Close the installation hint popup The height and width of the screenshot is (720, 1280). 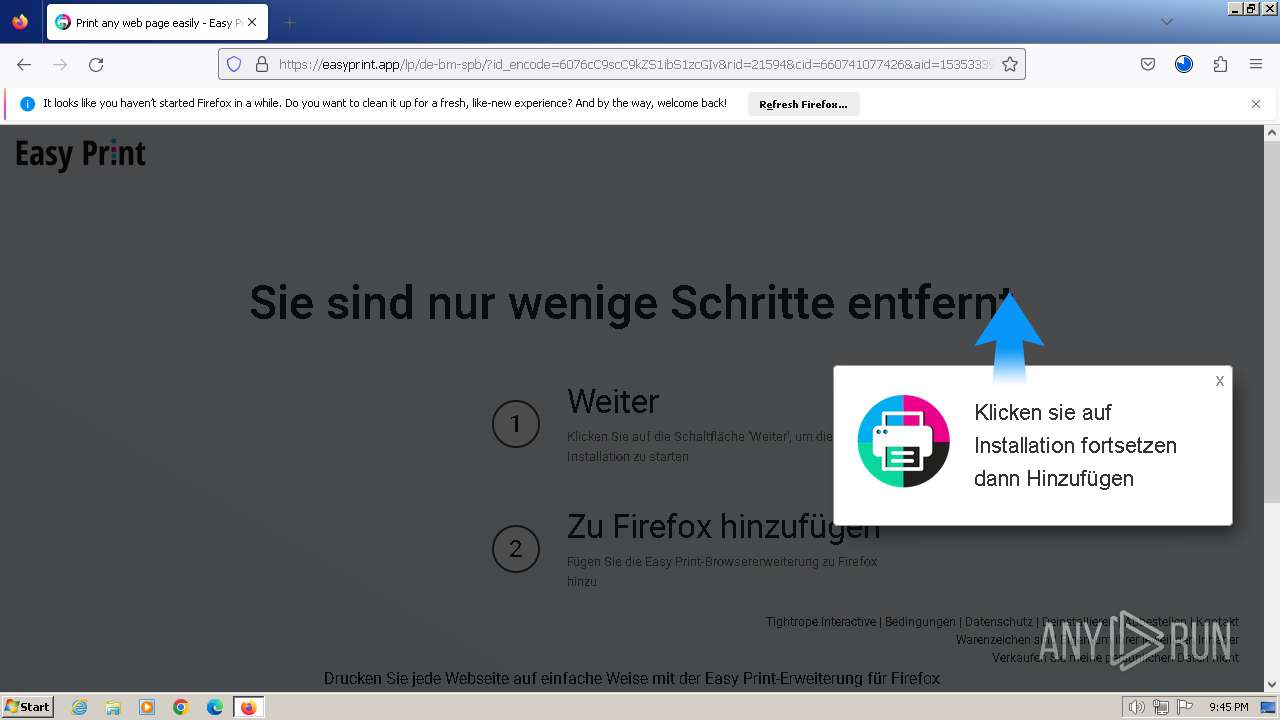(x=1220, y=381)
